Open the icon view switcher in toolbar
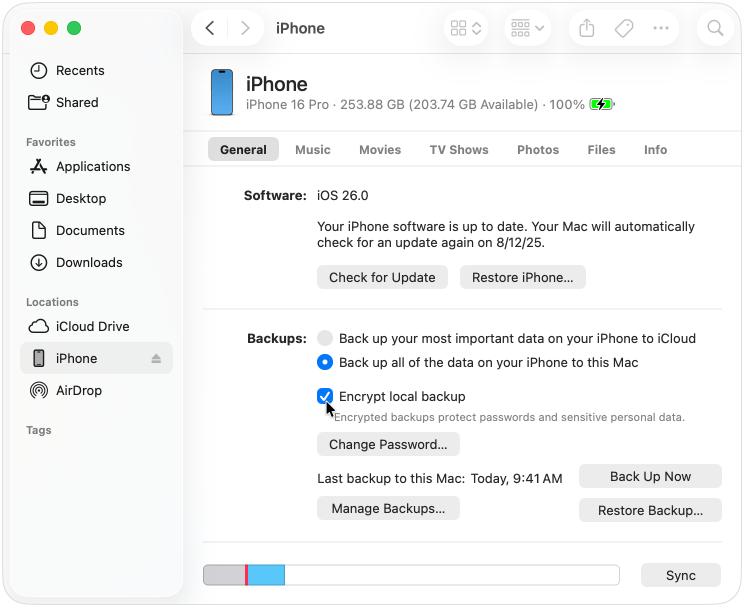The width and height of the screenshot is (746, 609). 466,29
